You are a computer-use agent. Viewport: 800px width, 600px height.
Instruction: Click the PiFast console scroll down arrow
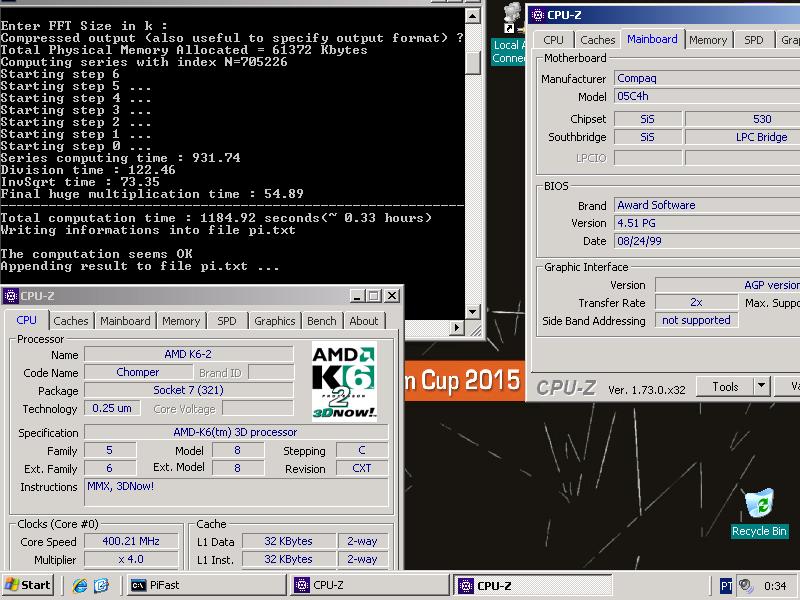(x=472, y=311)
